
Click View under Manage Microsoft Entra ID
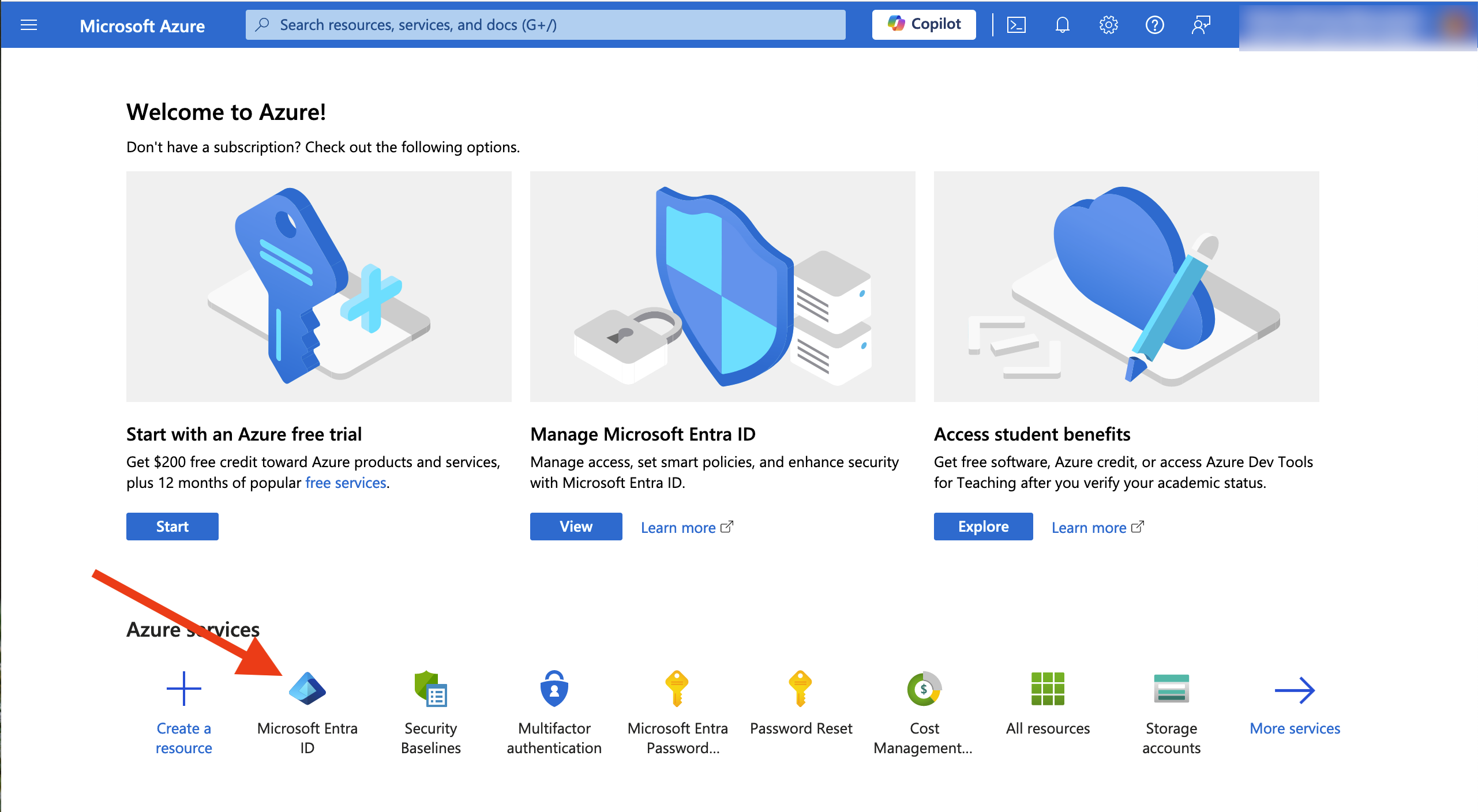(x=576, y=527)
